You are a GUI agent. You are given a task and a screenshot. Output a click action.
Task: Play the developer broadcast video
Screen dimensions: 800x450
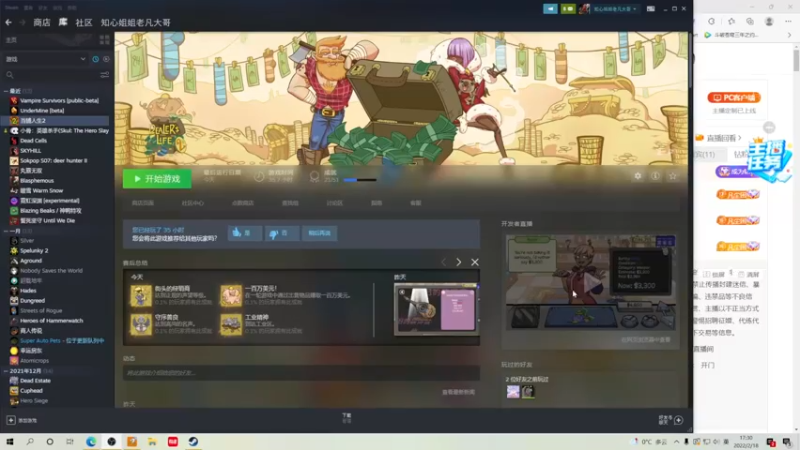[x=591, y=282]
